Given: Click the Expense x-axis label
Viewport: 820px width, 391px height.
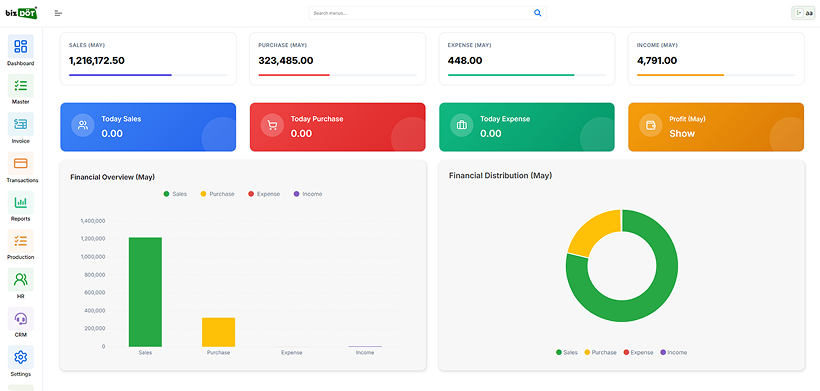Looking at the screenshot, I should coord(292,353).
